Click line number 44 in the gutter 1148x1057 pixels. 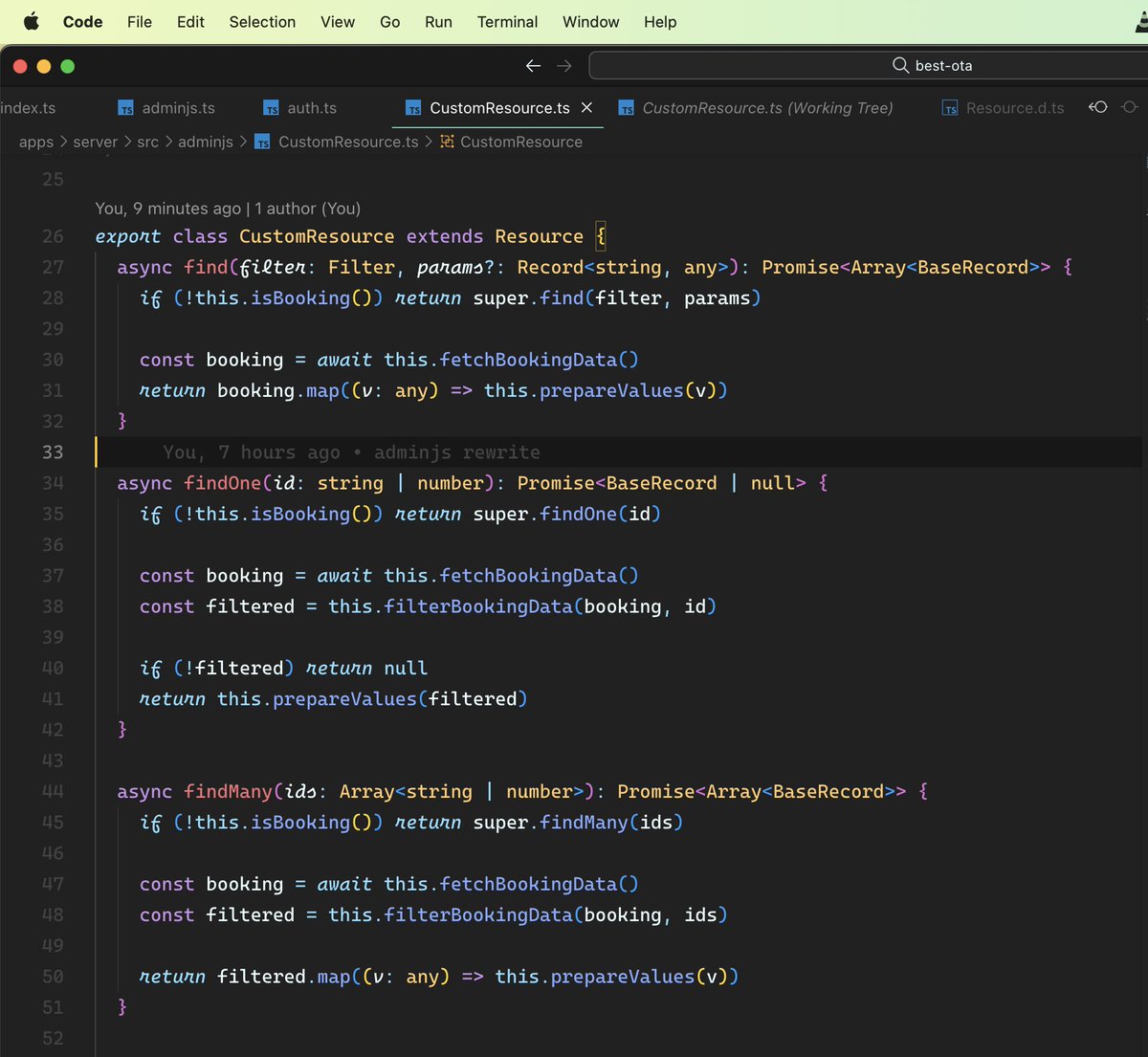coord(53,792)
